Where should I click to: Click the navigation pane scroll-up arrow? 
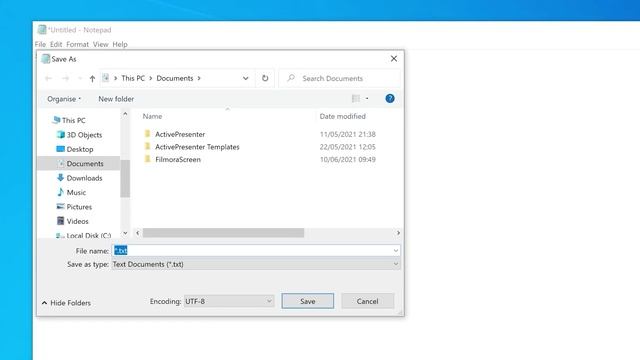pos(125,114)
